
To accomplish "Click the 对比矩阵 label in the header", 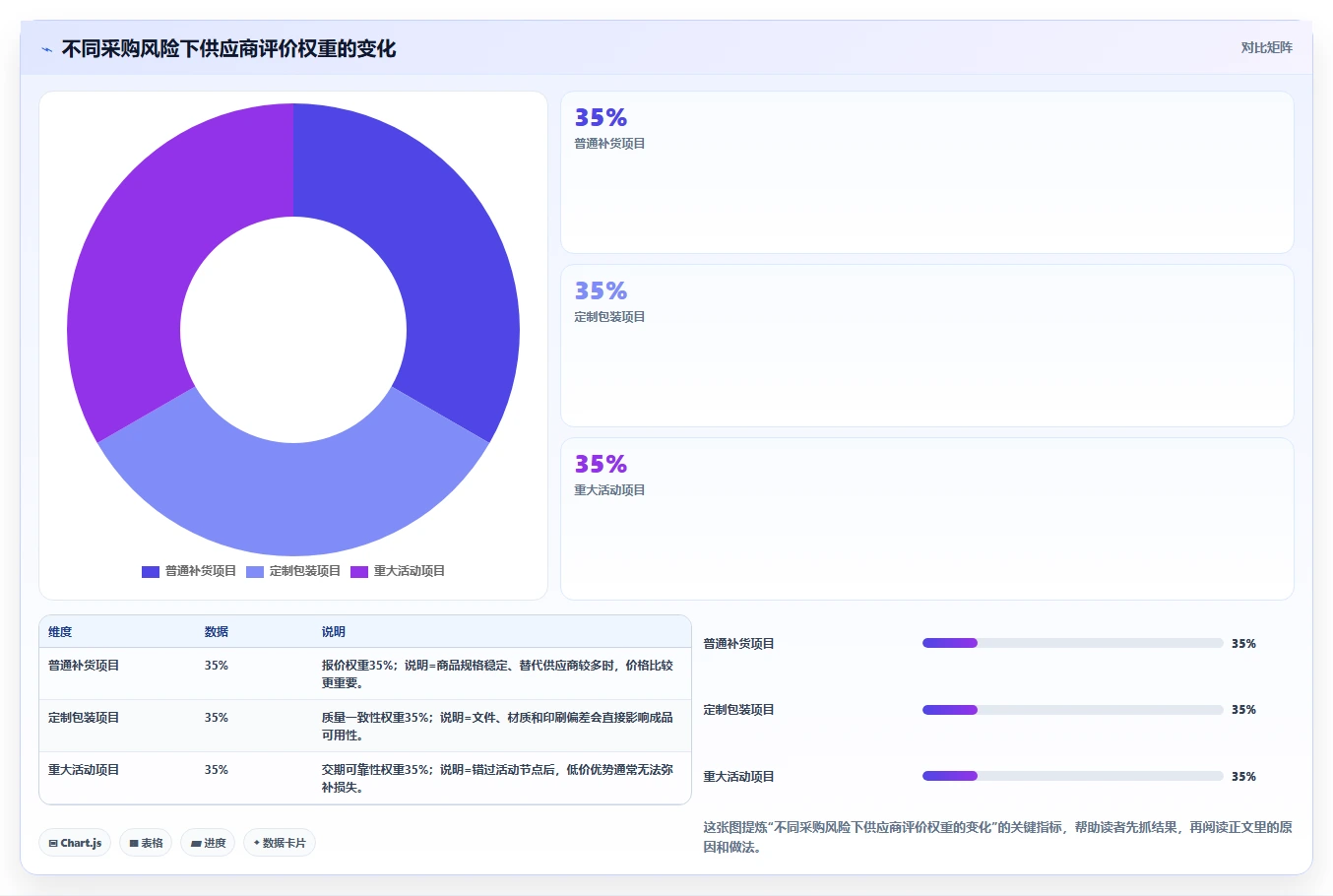I will pos(1266,47).
